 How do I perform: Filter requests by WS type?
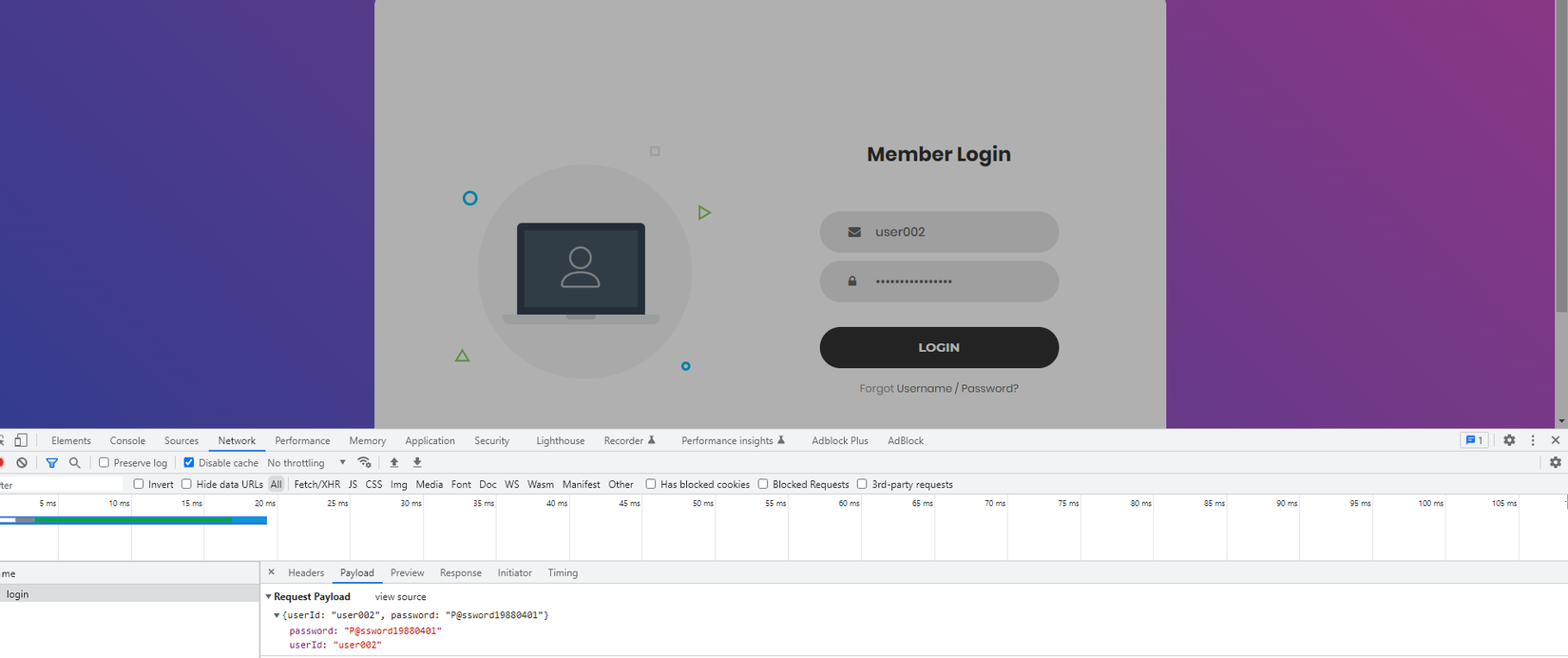click(x=512, y=484)
